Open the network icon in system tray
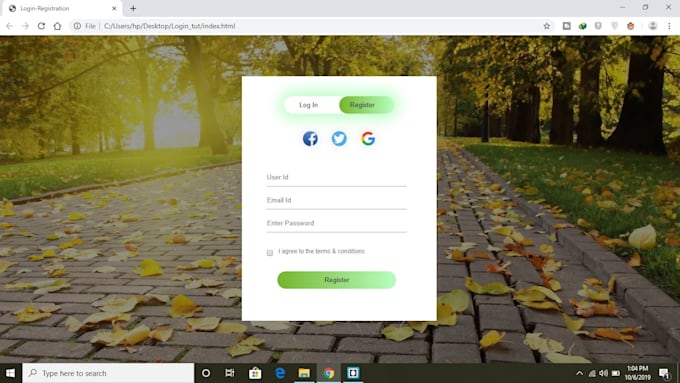 [x=592, y=373]
